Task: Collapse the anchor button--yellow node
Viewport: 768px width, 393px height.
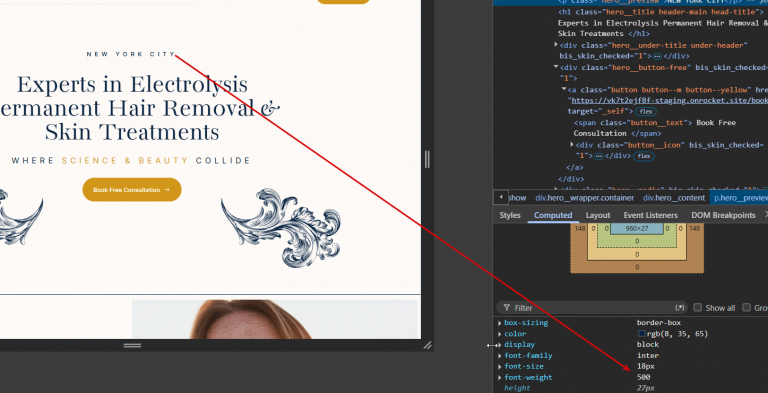Action: tap(564, 89)
